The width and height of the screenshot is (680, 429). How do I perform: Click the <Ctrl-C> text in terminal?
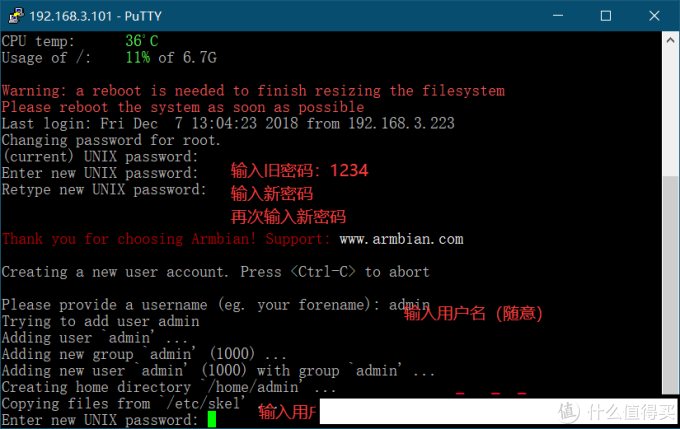324,272
